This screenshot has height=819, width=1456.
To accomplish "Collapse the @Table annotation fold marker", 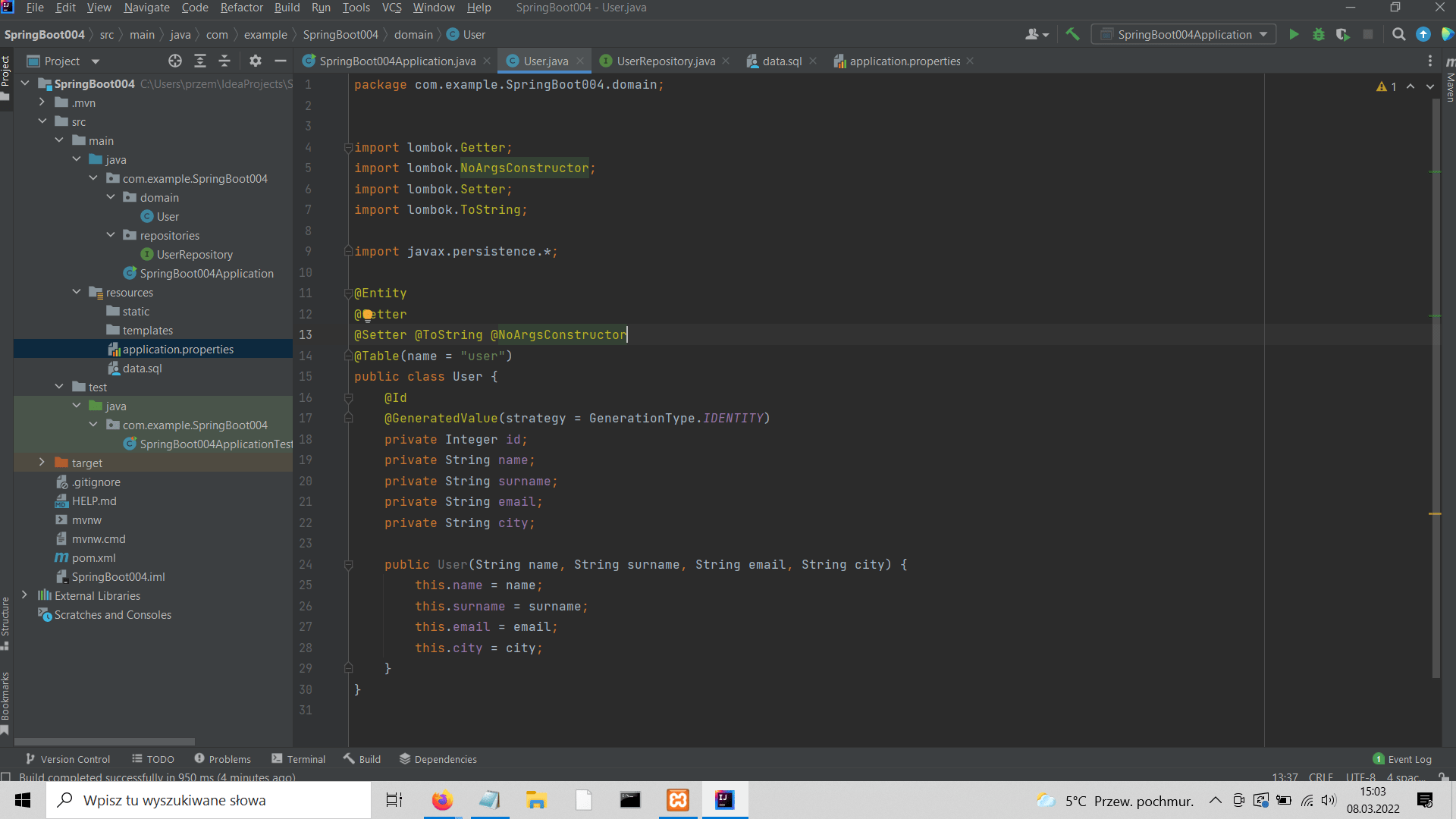I will (348, 356).
